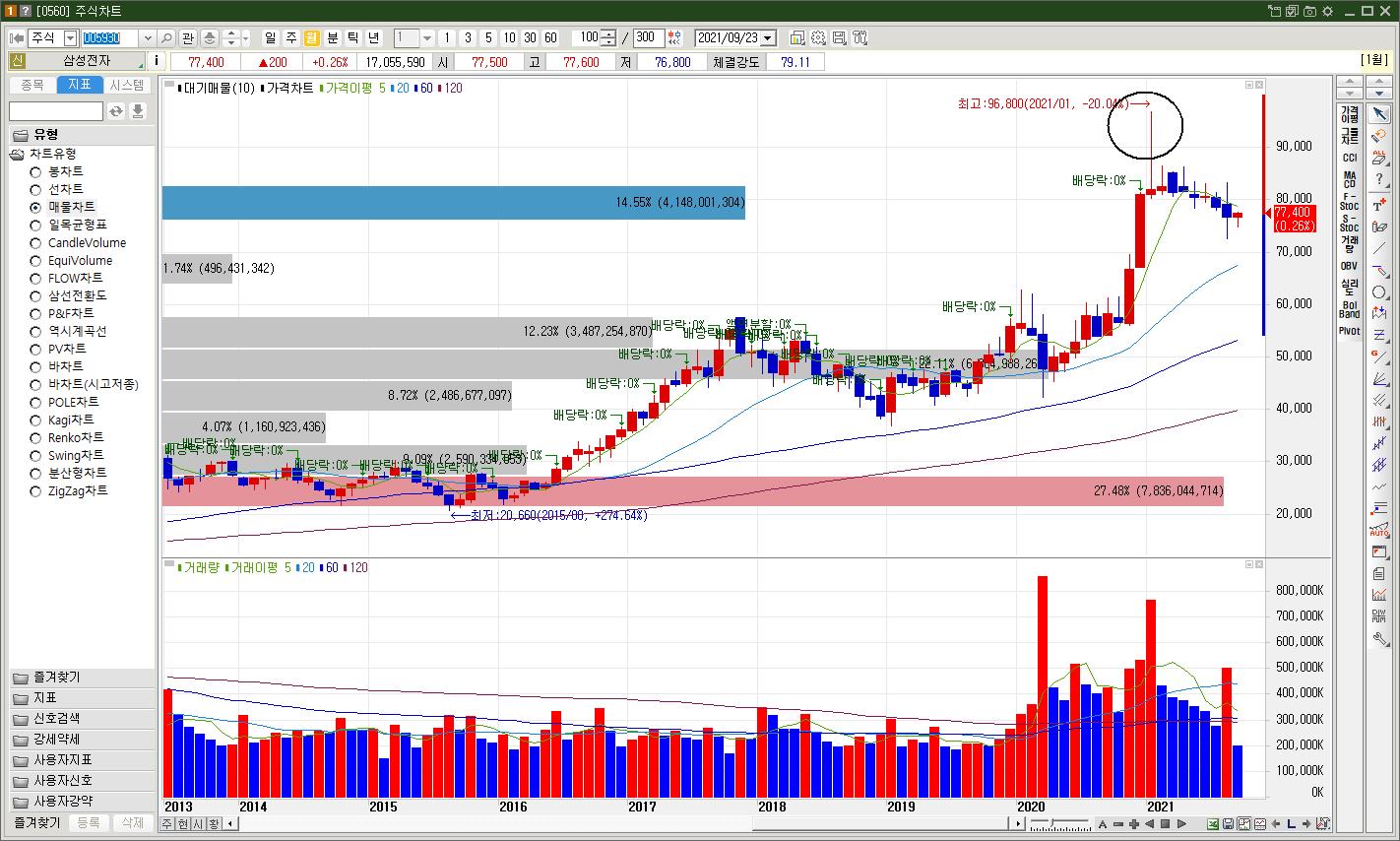1400x841 pixels.
Task: Expand the 즐겨찾기 folder section
Action: 82,678
